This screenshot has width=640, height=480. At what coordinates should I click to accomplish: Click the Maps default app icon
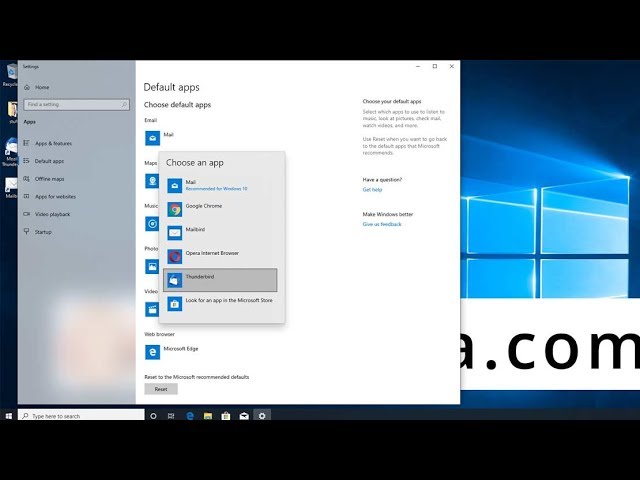[x=152, y=181]
